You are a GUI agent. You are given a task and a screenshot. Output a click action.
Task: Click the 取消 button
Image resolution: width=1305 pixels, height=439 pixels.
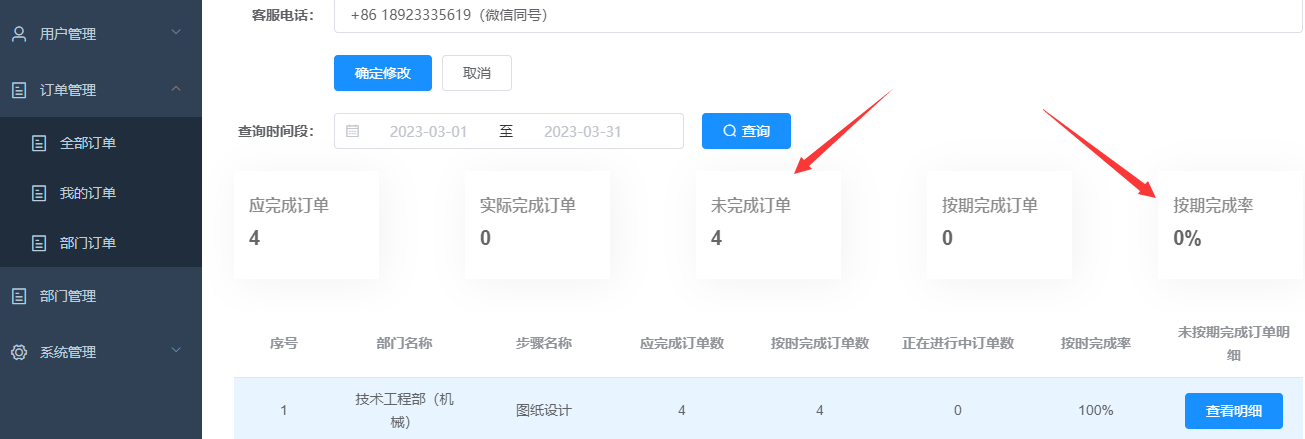click(x=477, y=73)
